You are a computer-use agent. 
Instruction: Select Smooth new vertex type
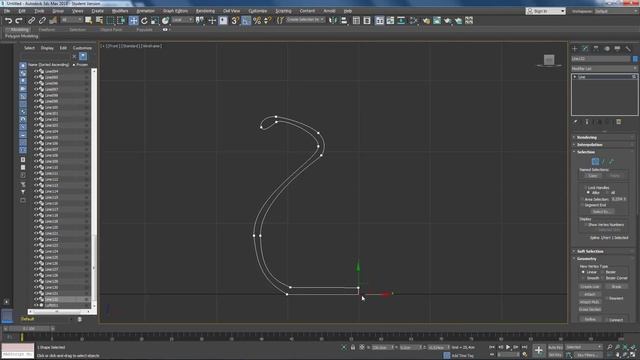583,278
